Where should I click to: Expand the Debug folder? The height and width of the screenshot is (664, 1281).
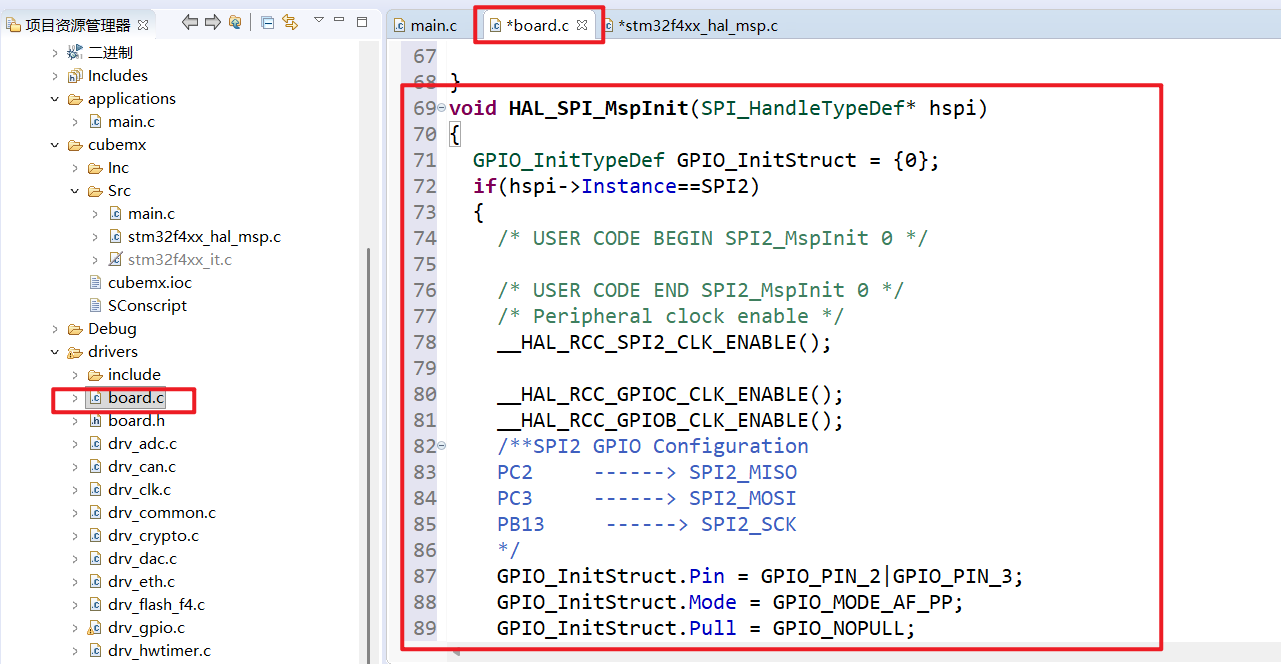[55, 329]
